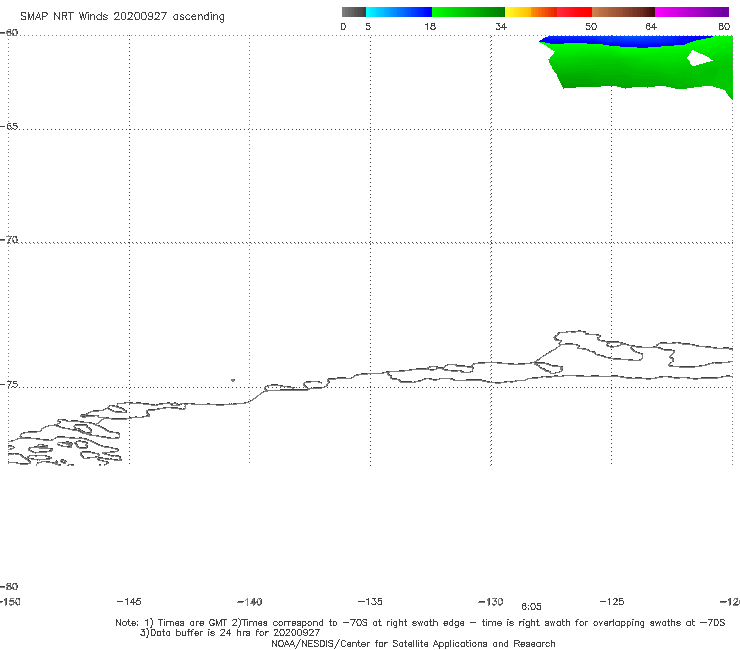
Task: Click the -75 latitude axis label
Action: [9, 385]
